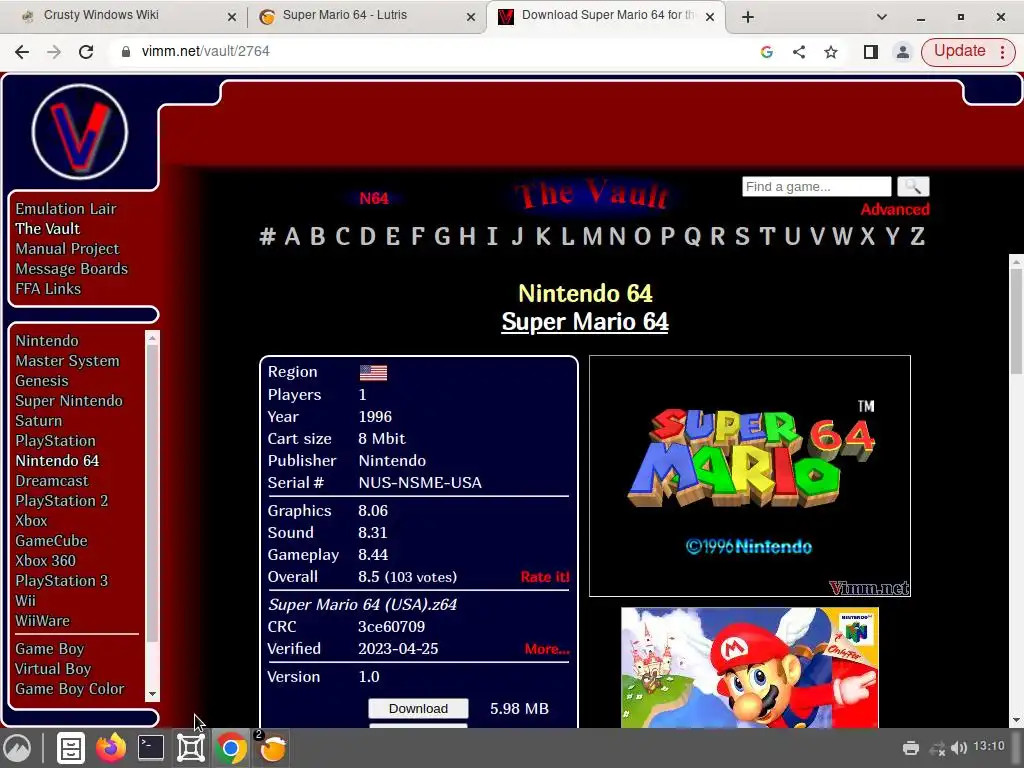Screen dimensions: 1024x768
Task: Click the magnifier search button in The Vault
Action: pos(913,187)
